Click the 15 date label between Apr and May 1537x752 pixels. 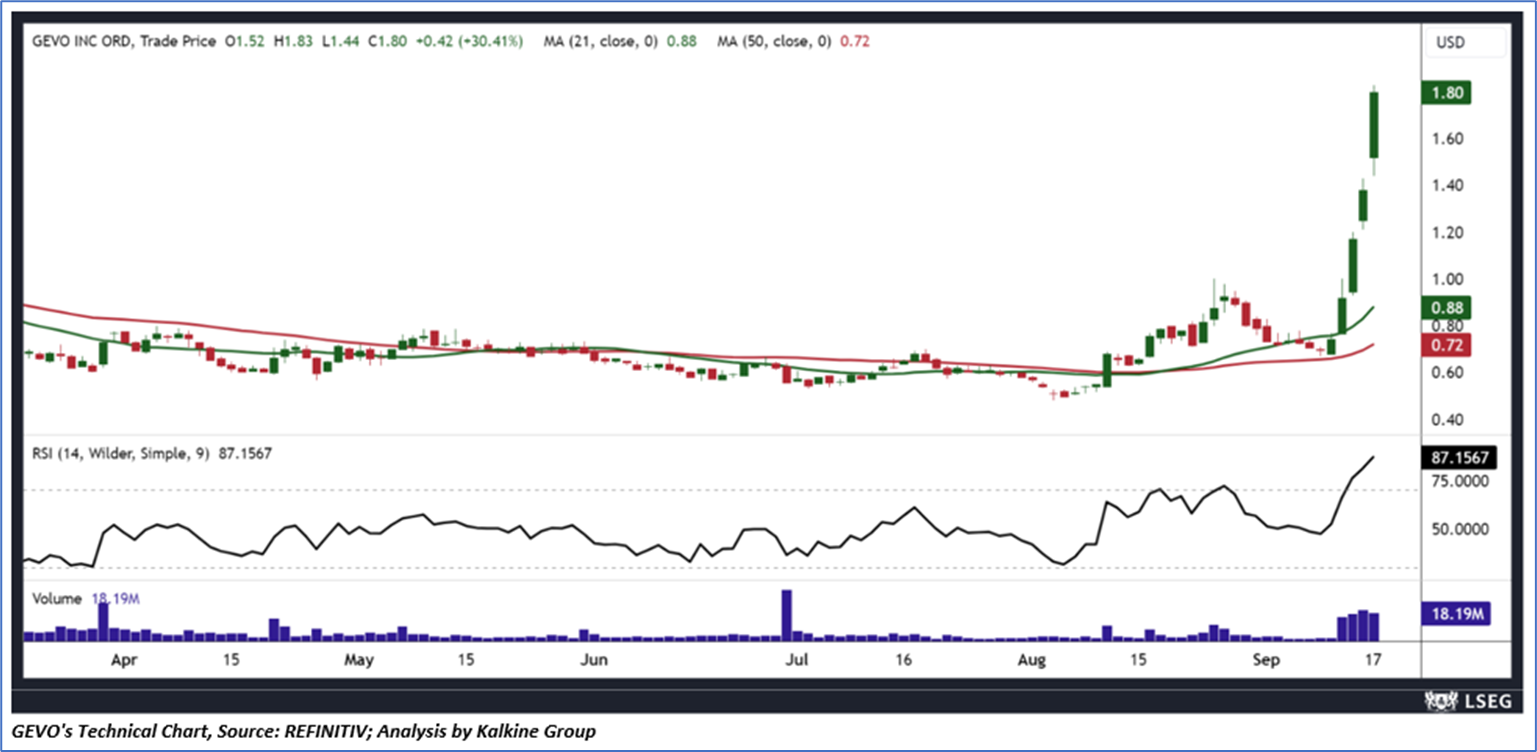[x=231, y=661]
